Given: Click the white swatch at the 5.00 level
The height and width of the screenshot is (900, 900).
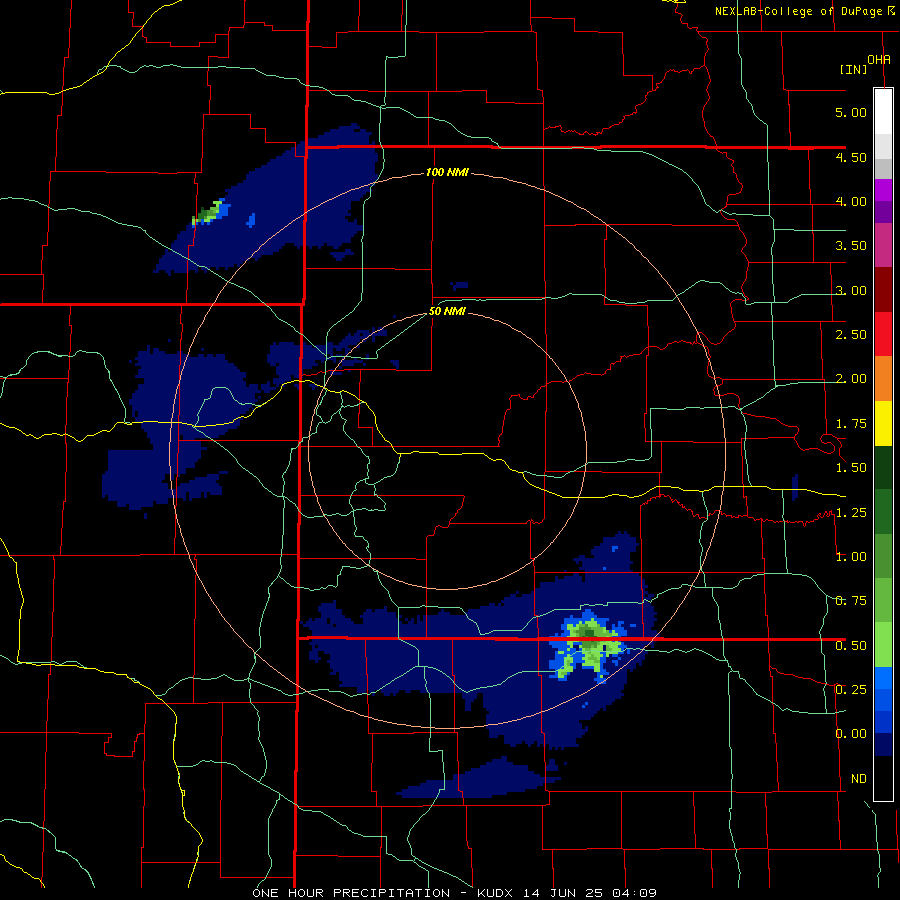Looking at the screenshot, I should tap(883, 111).
